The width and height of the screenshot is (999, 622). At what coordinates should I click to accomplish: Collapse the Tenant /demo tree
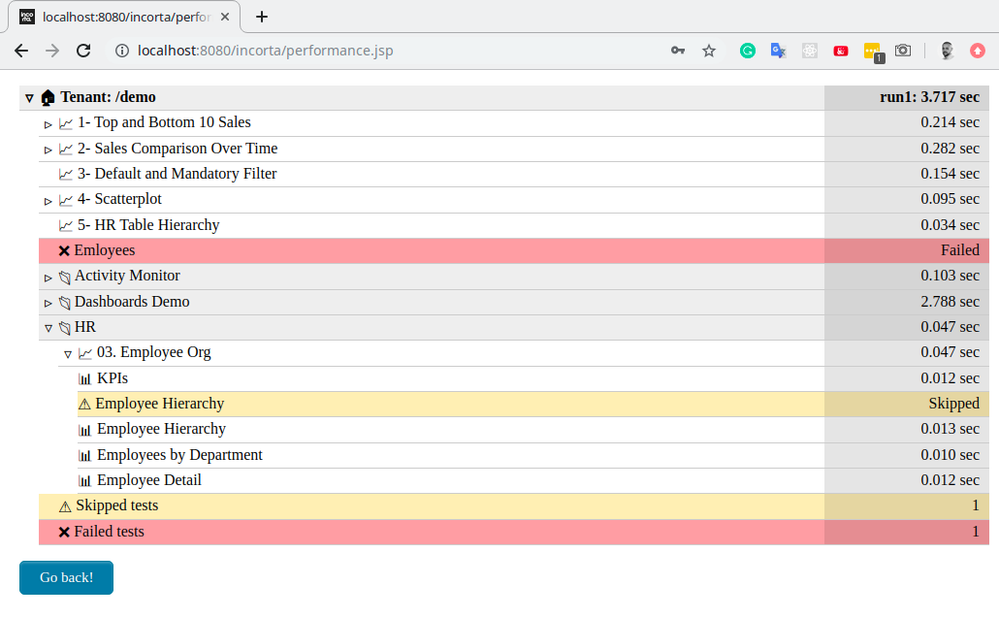point(30,98)
